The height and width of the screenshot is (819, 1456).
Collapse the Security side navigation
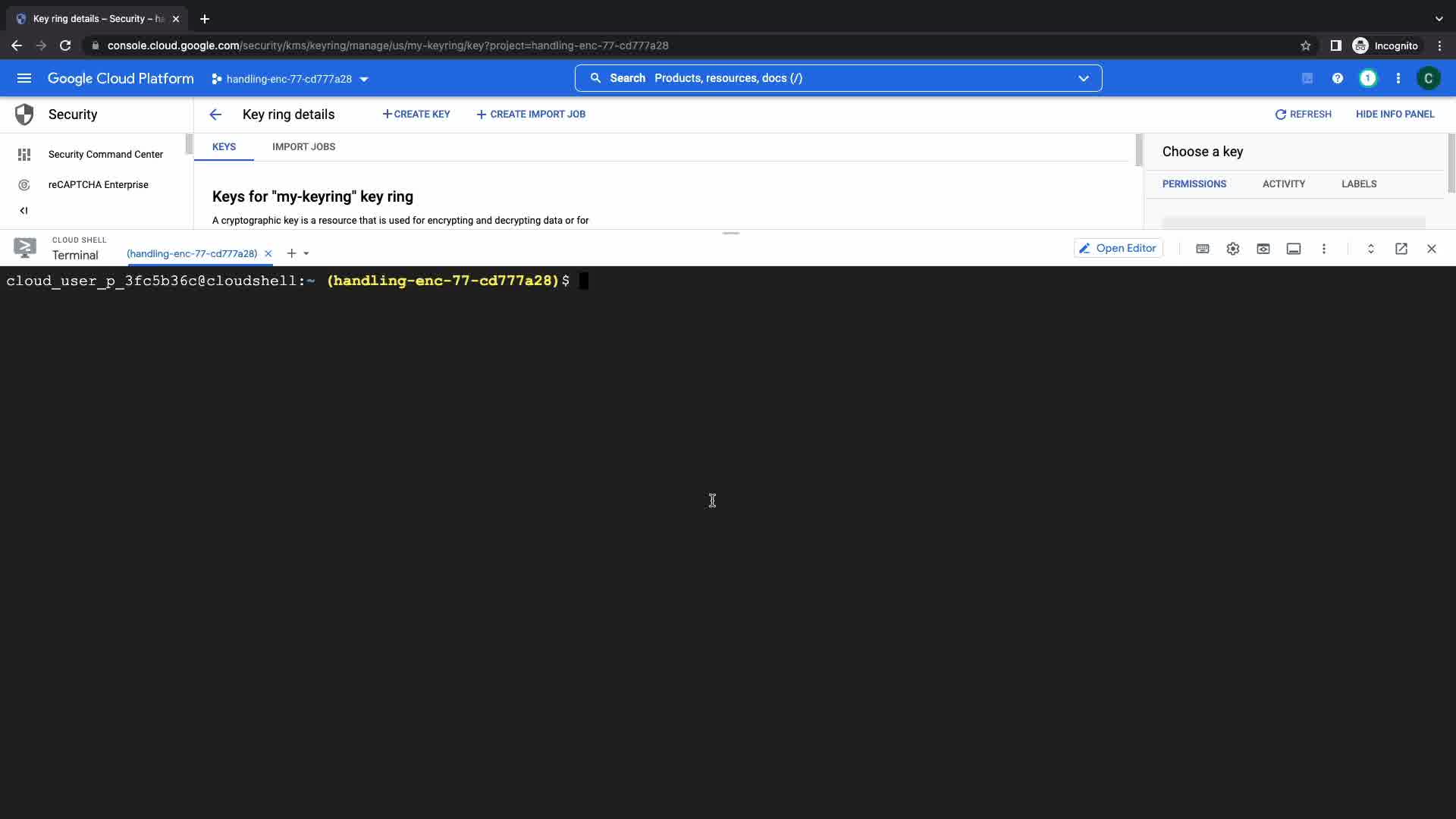click(x=24, y=211)
